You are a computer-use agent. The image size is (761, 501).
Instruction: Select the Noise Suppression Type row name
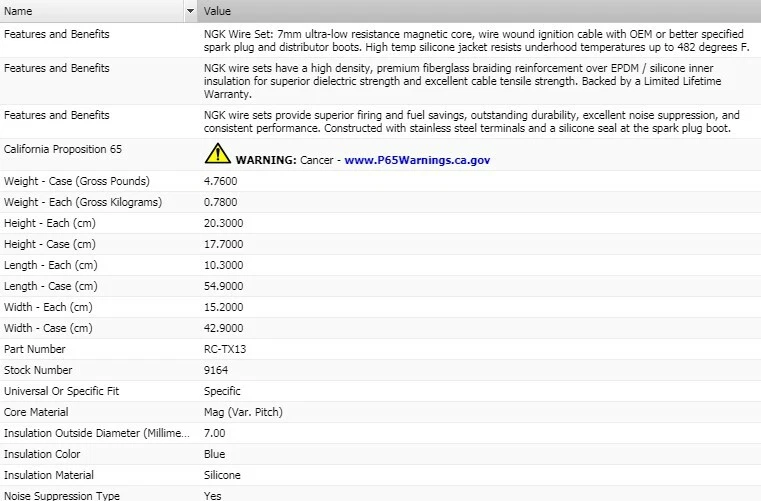62,496
